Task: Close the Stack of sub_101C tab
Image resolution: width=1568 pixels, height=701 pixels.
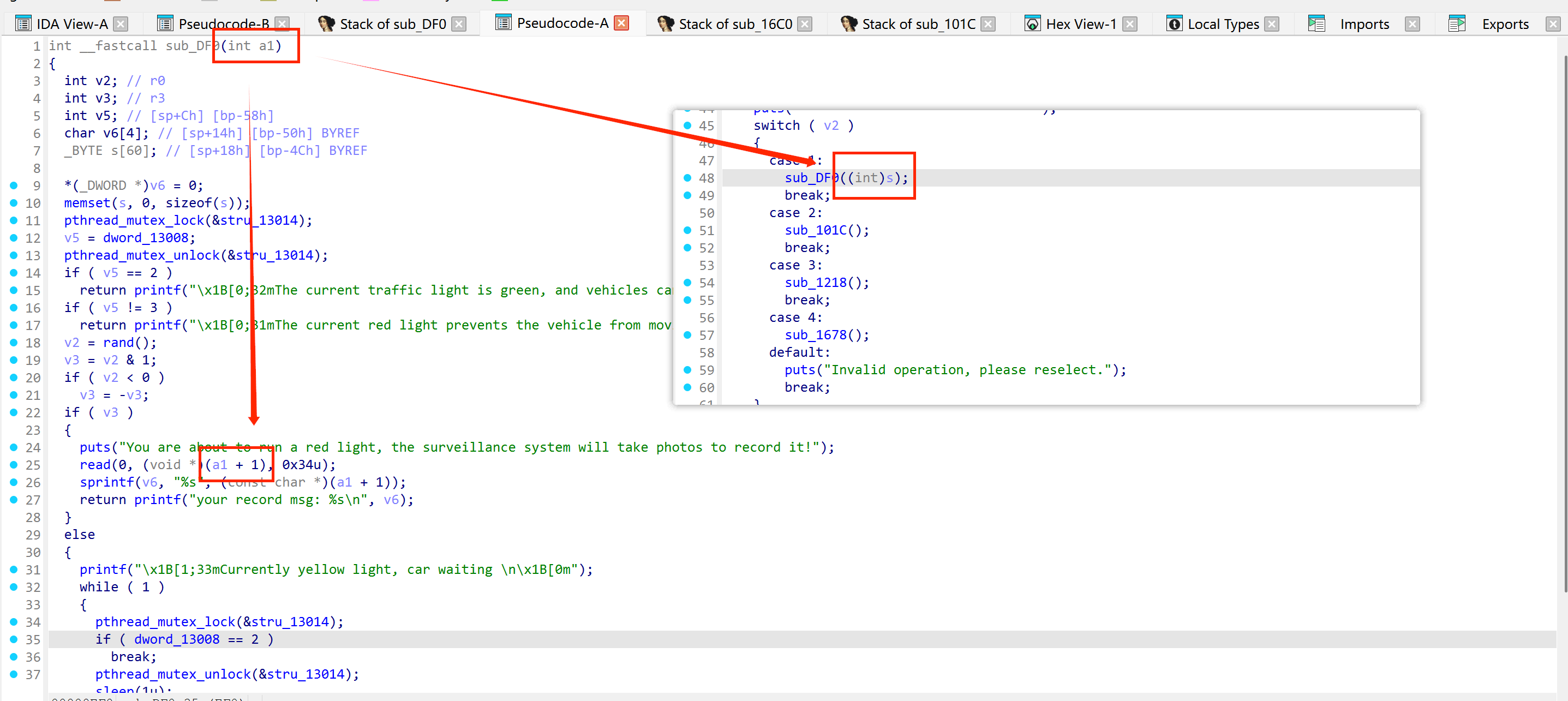Action: pos(989,25)
